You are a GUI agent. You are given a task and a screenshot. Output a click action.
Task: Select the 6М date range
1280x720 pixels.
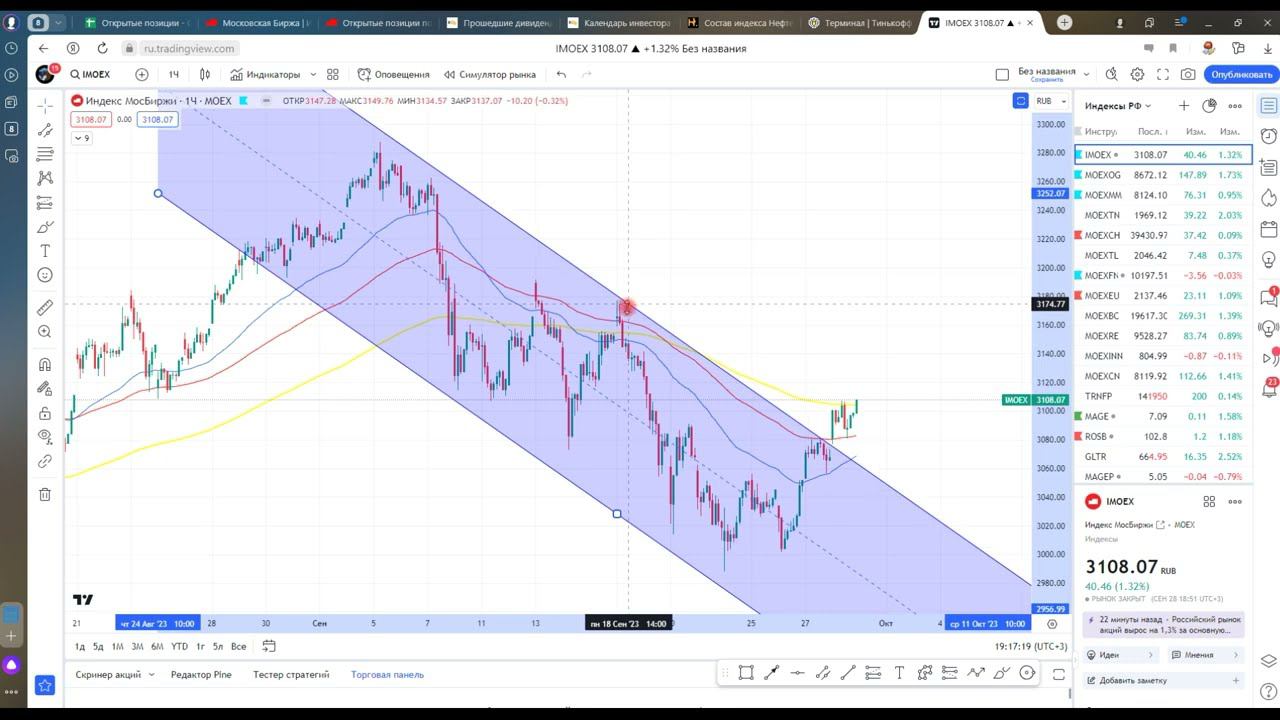157,646
